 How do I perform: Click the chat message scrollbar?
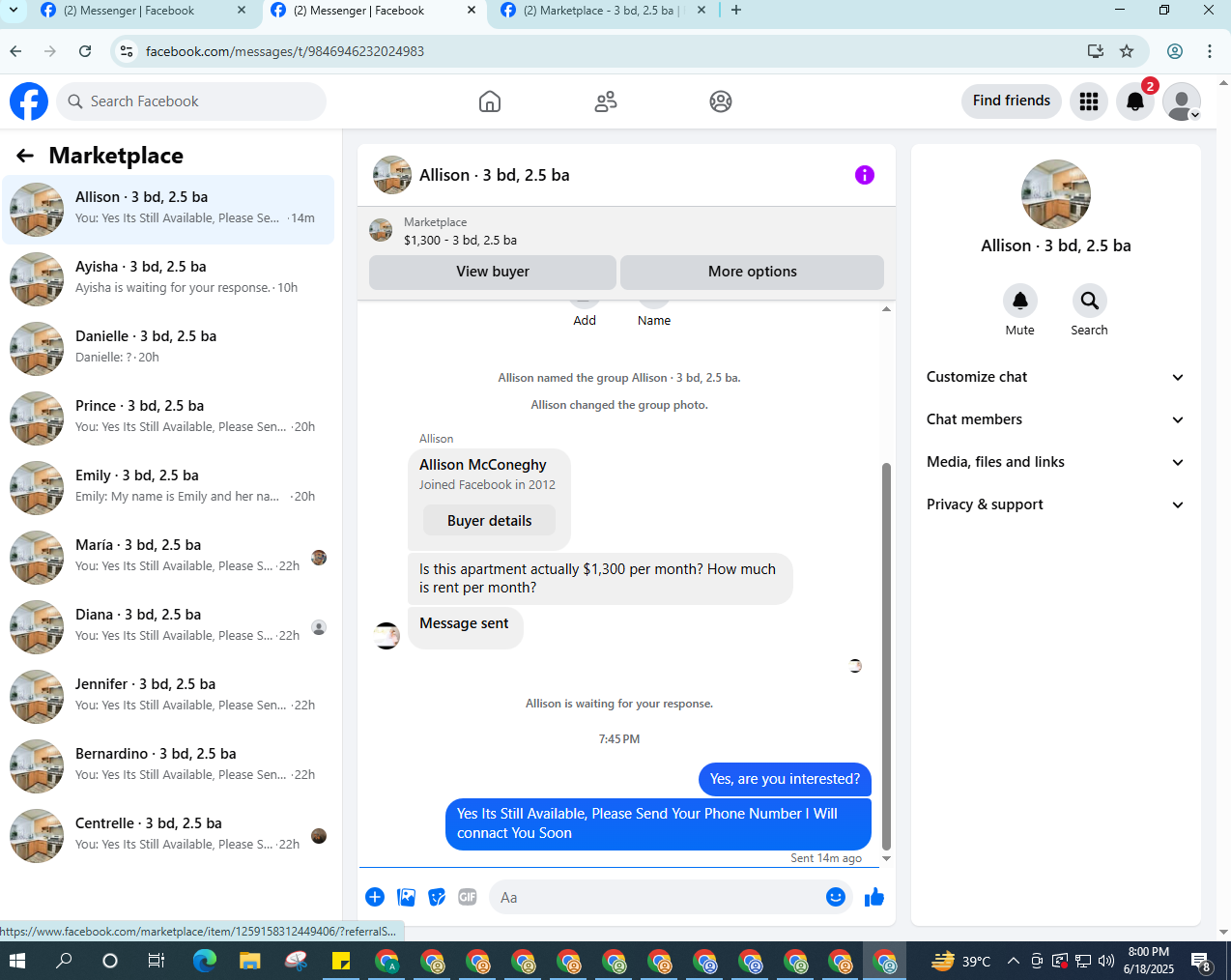(x=886, y=656)
